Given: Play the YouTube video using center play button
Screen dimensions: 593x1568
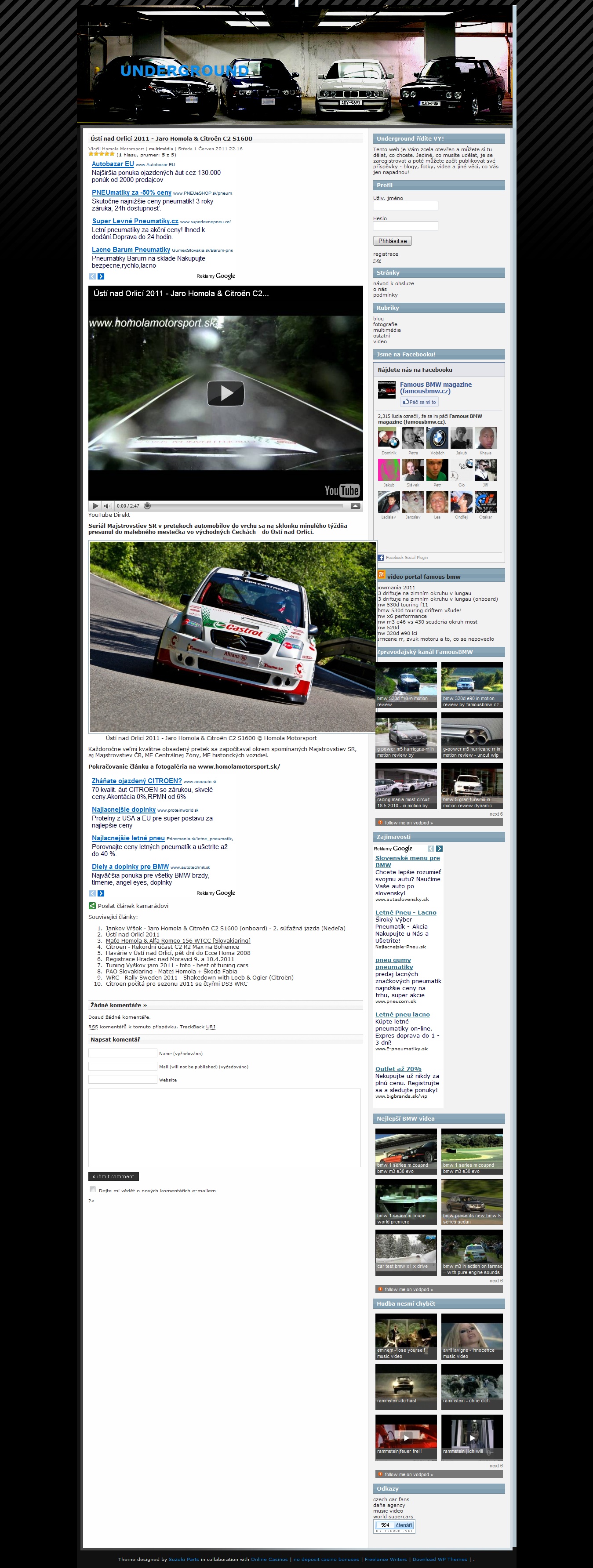Looking at the screenshot, I should click(x=226, y=393).
